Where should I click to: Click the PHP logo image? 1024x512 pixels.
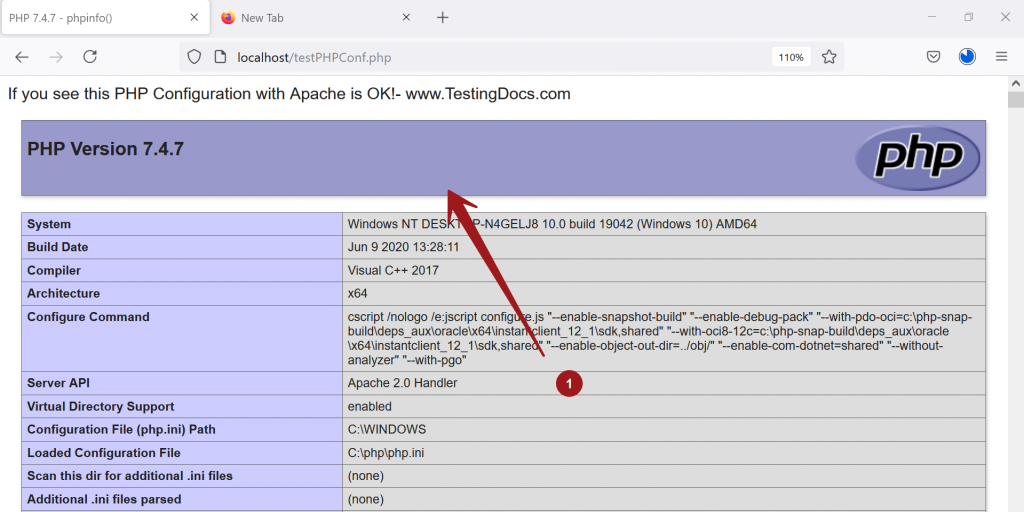pyautogui.click(x=917, y=157)
